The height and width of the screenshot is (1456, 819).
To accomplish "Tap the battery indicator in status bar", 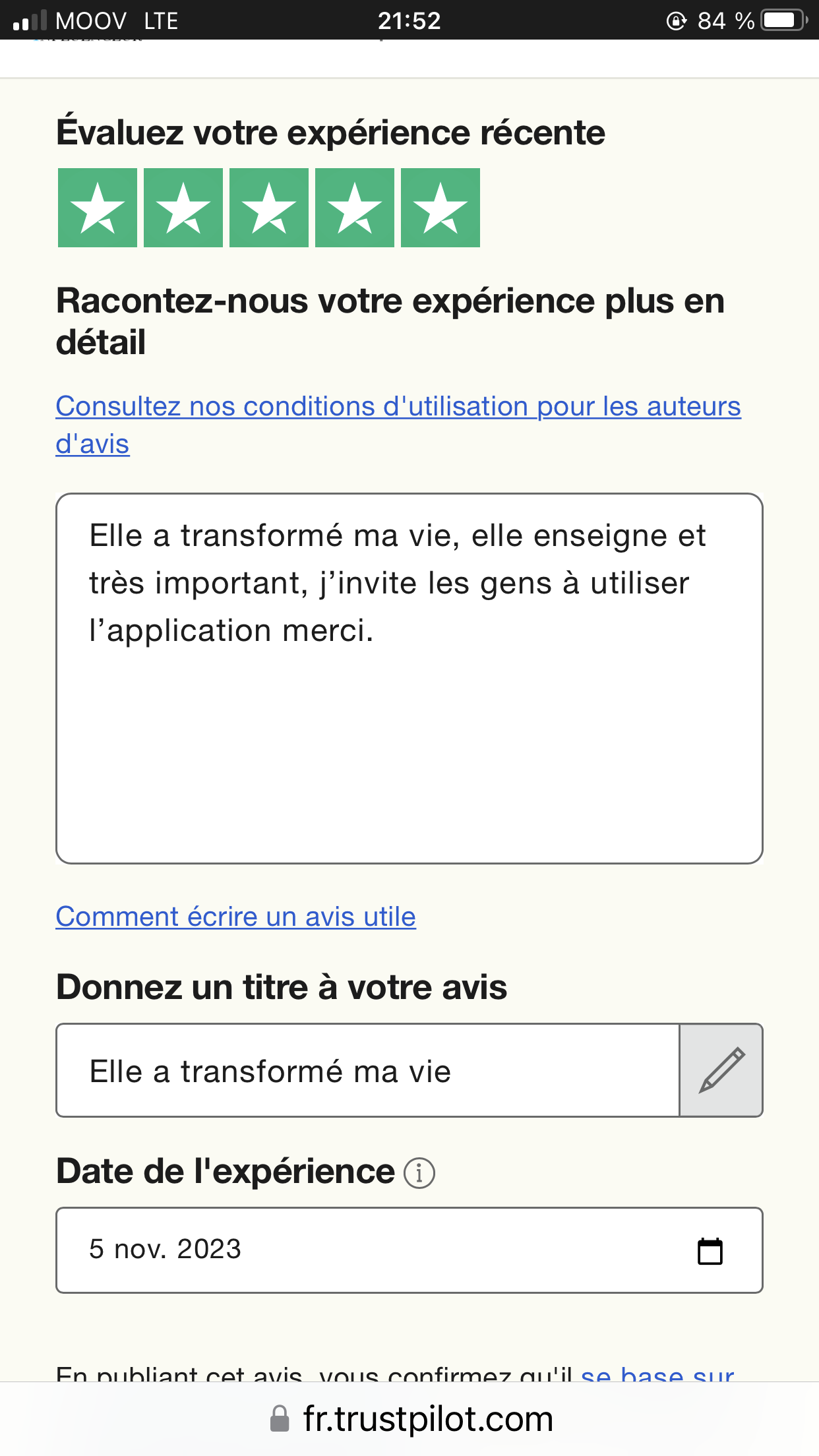I will pos(784,20).
